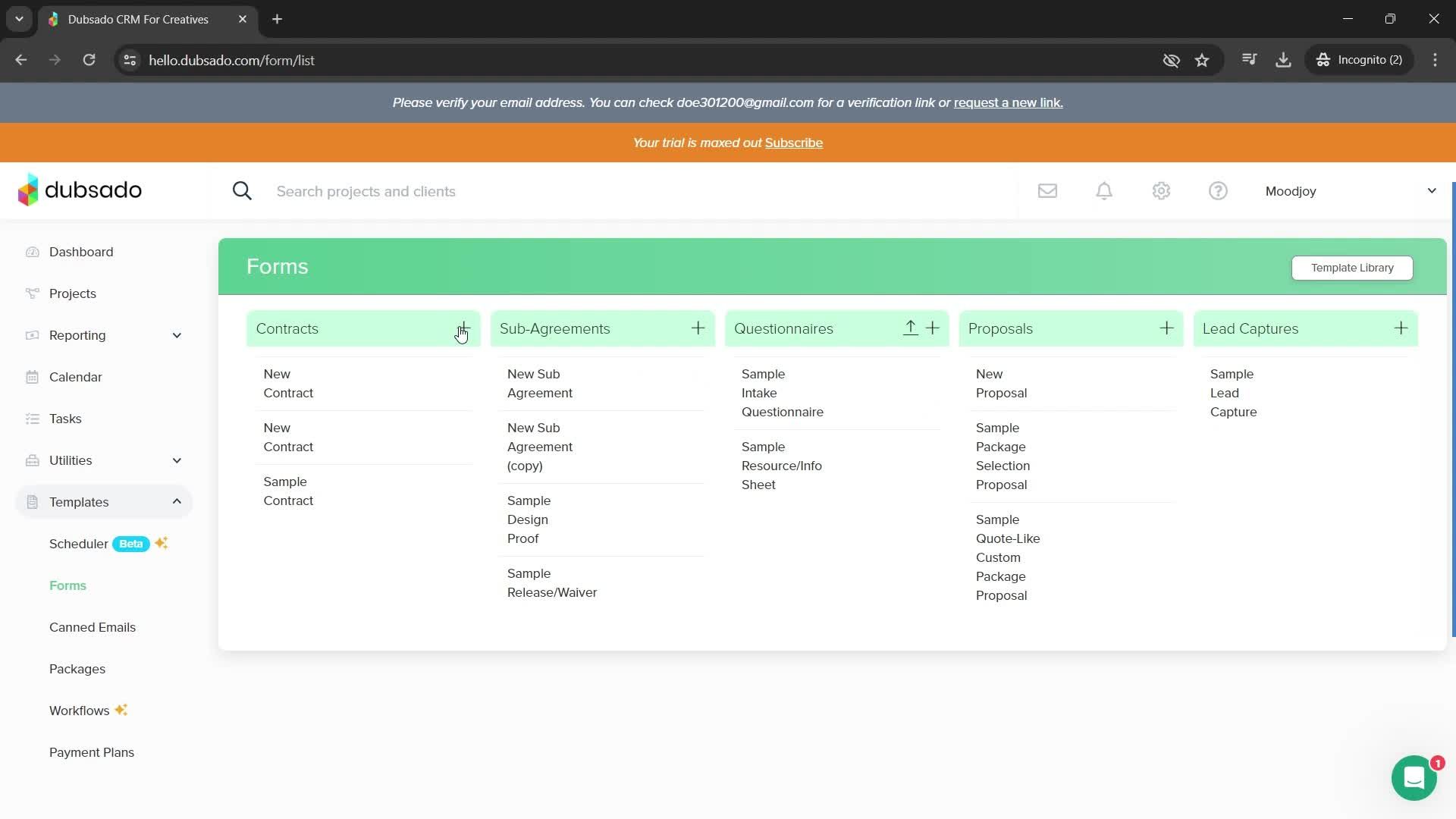1456x819 pixels.
Task: Select Forms in sidebar
Action: (x=67, y=585)
